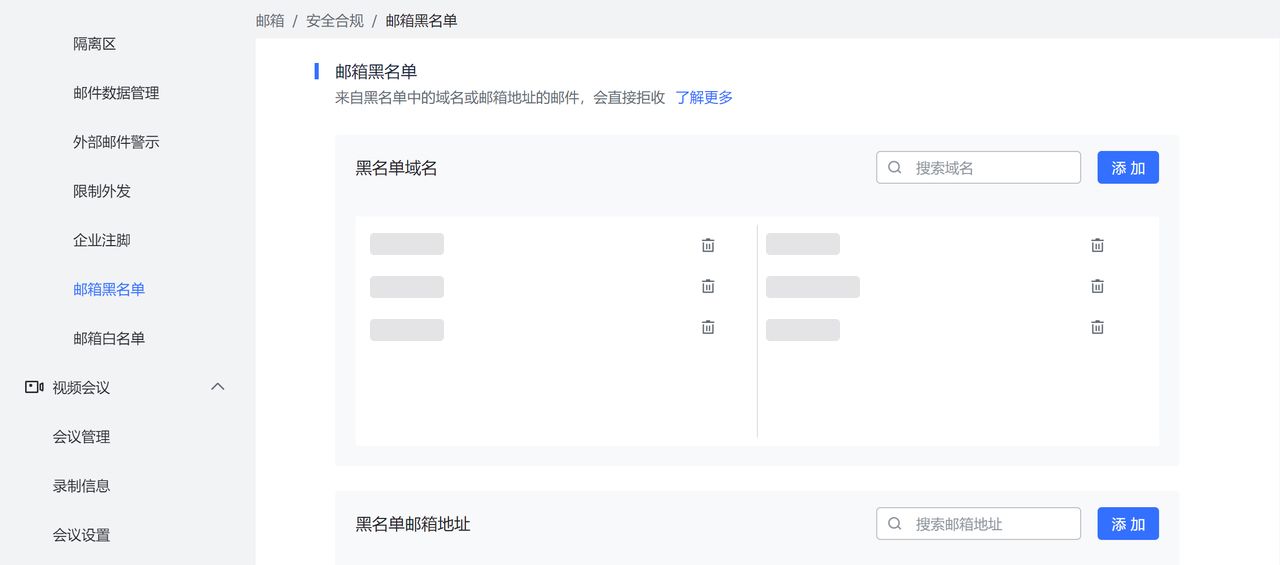Delete first domain in left blacklist column

point(708,245)
